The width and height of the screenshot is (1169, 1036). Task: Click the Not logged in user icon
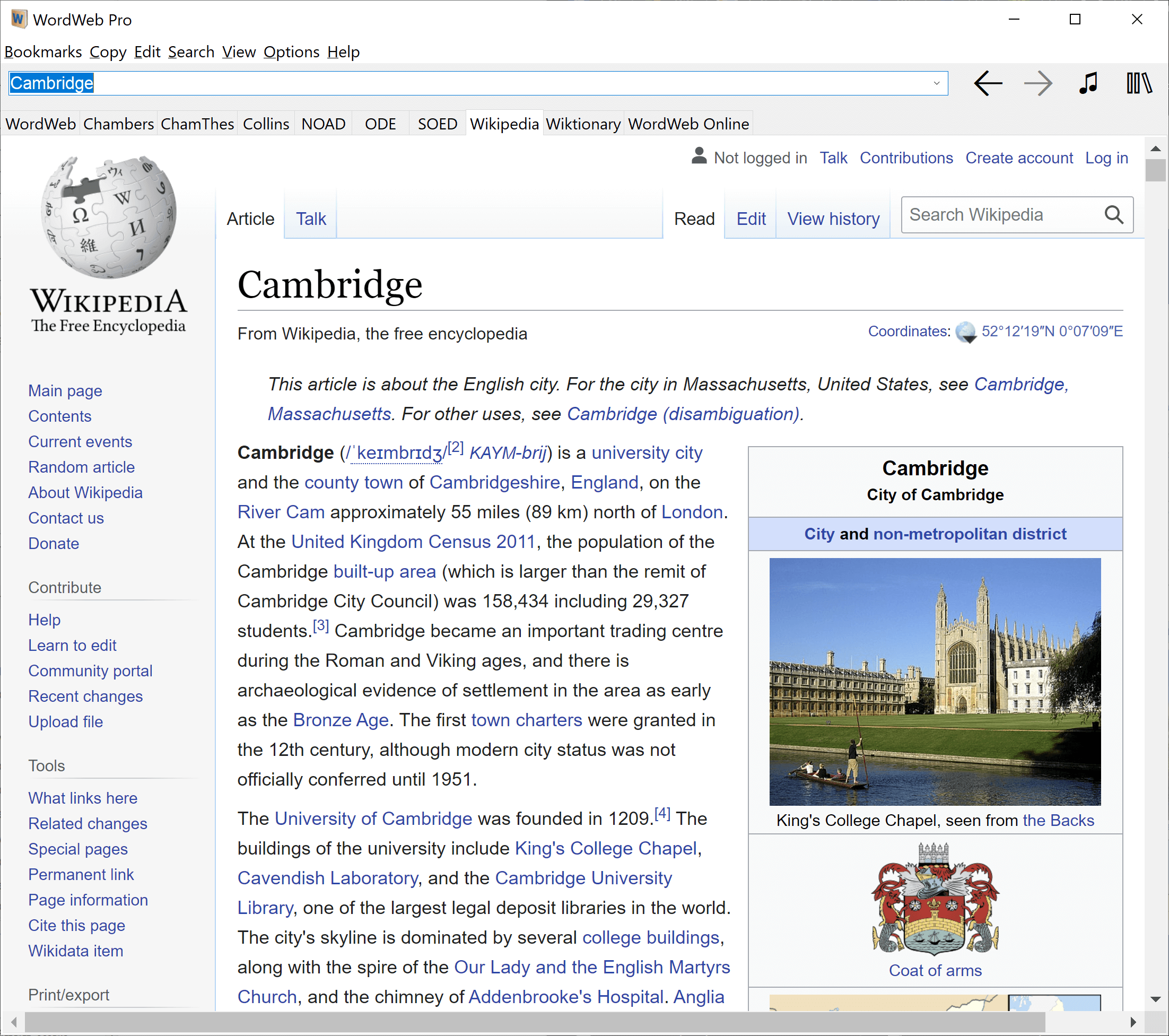[699, 156]
